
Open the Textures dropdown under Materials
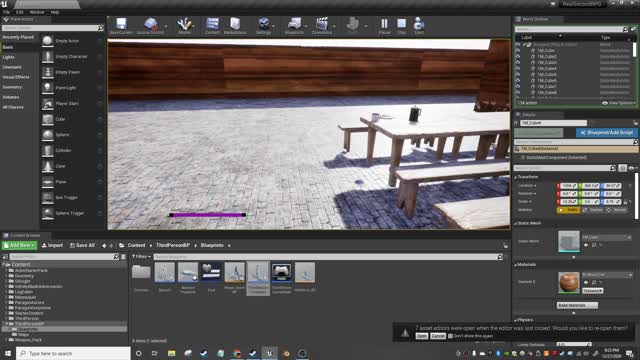(x=592, y=291)
